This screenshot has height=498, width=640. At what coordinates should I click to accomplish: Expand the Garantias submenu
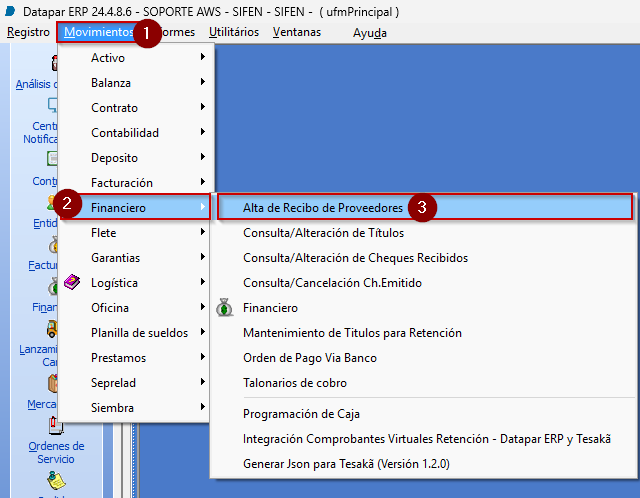coord(136,258)
